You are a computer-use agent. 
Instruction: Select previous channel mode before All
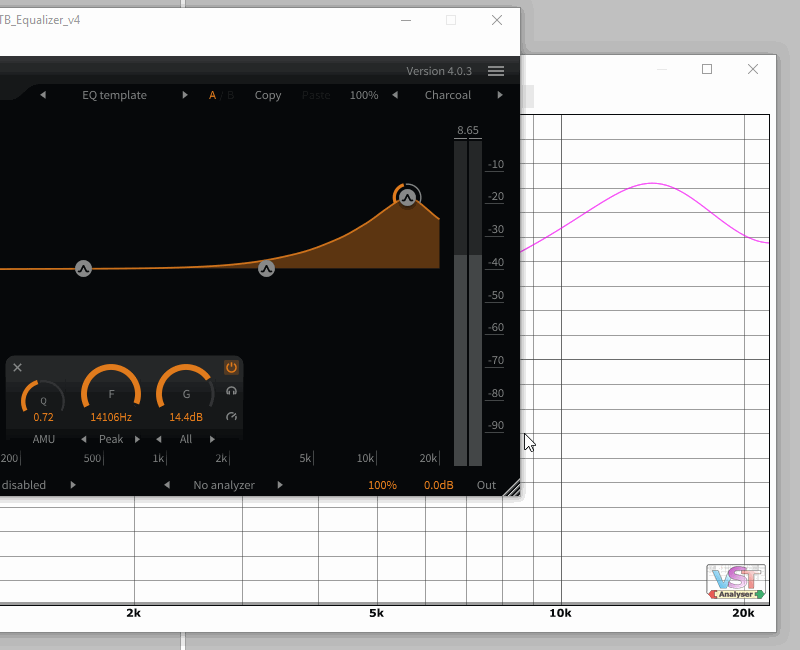tap(159, 439)
